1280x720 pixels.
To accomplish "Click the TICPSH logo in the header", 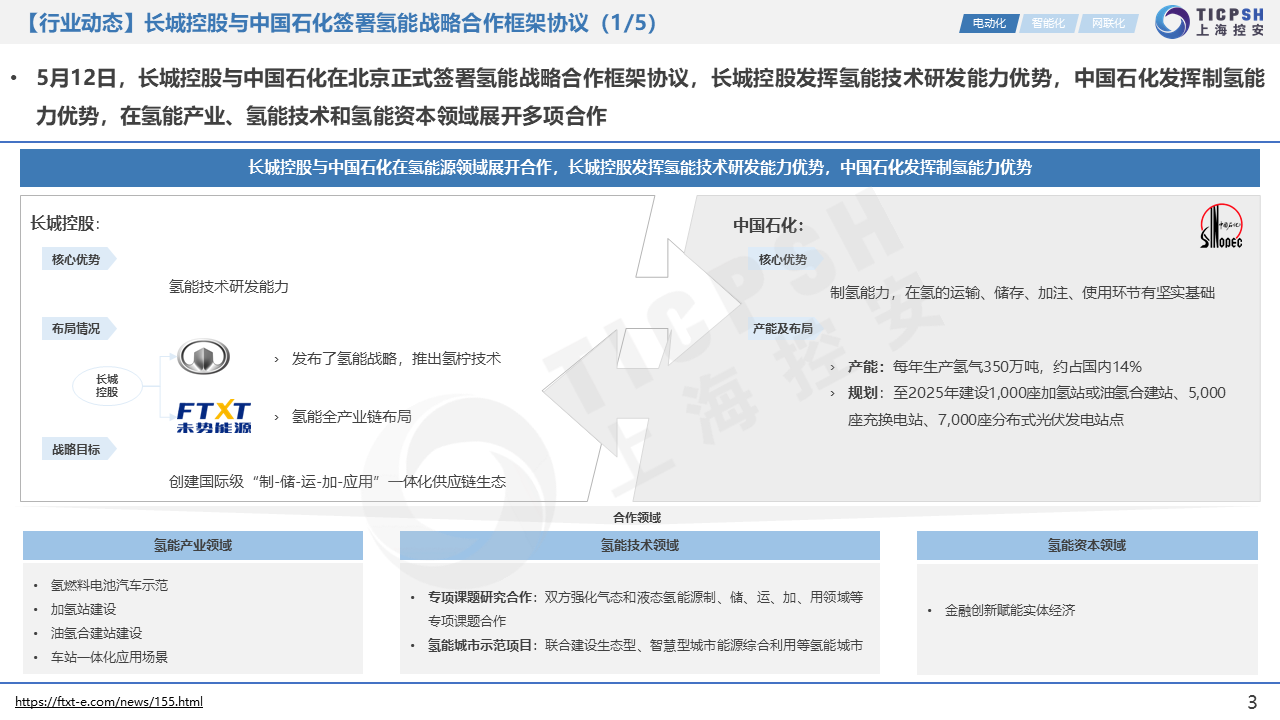I will pyautogui.click(x=1210, y=22).
